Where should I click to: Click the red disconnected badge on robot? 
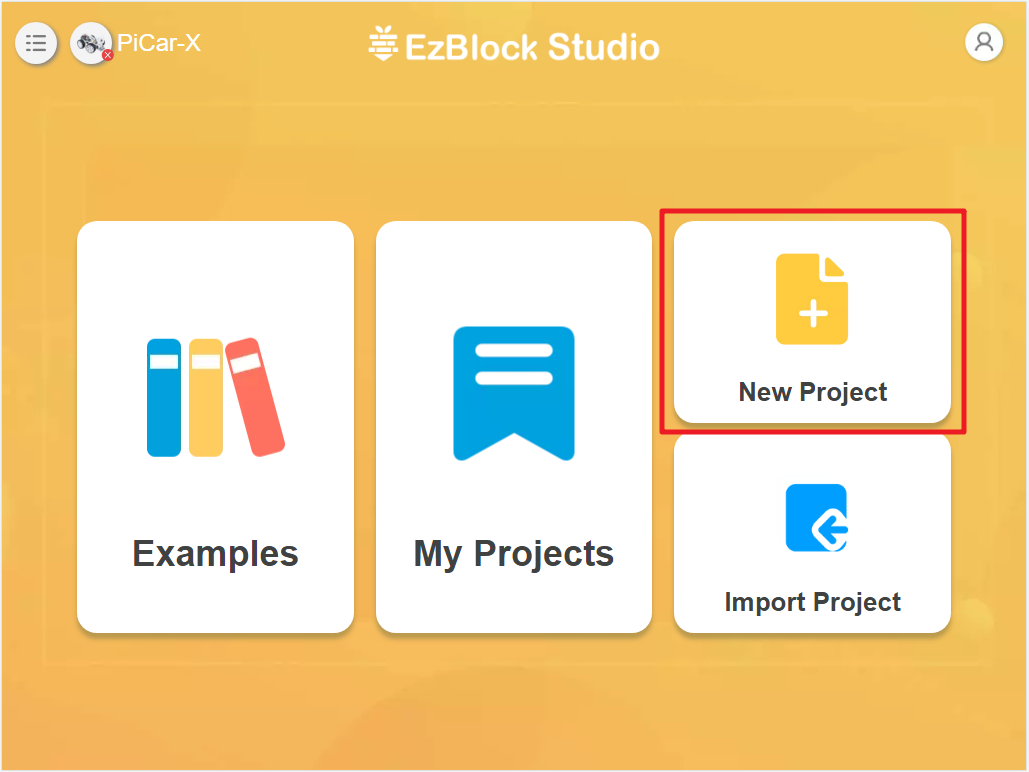(x=108, y=56)
